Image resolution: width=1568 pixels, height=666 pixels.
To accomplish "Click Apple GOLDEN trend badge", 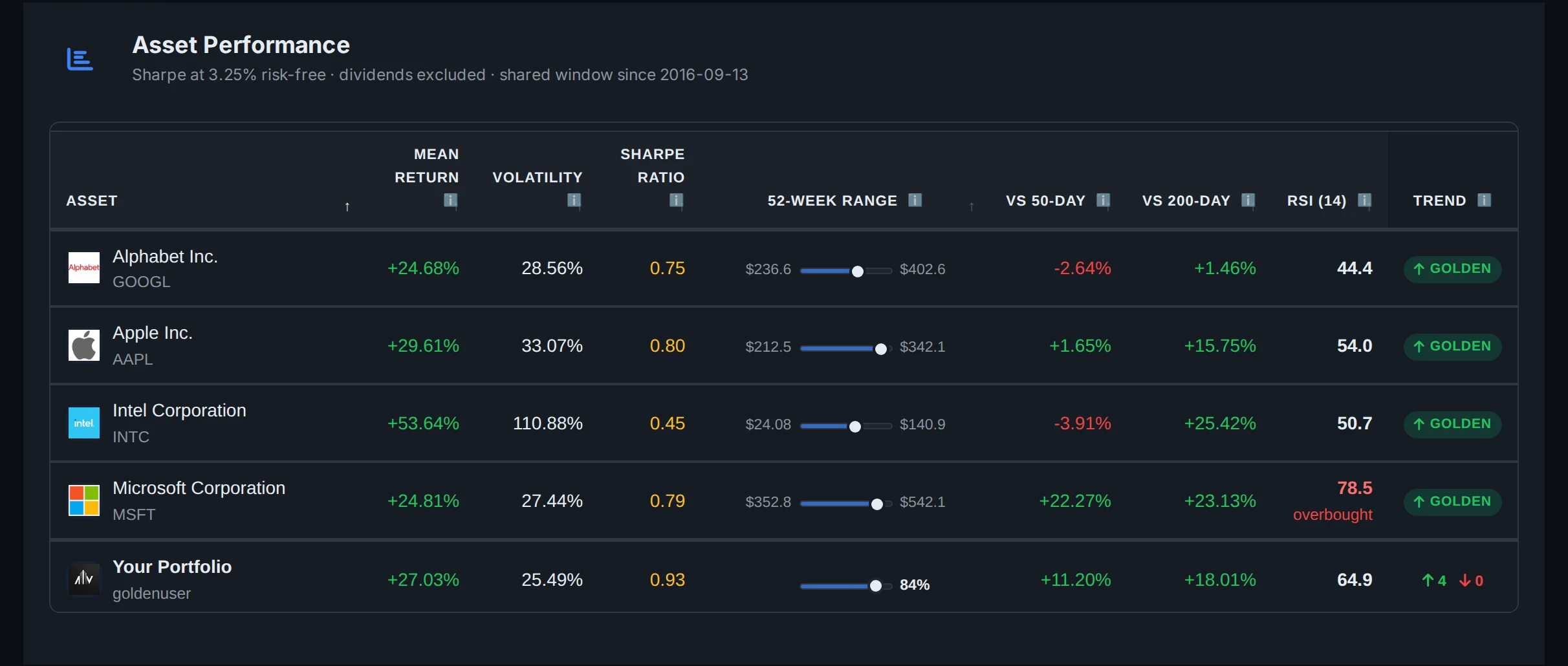I will point(1452,347).
